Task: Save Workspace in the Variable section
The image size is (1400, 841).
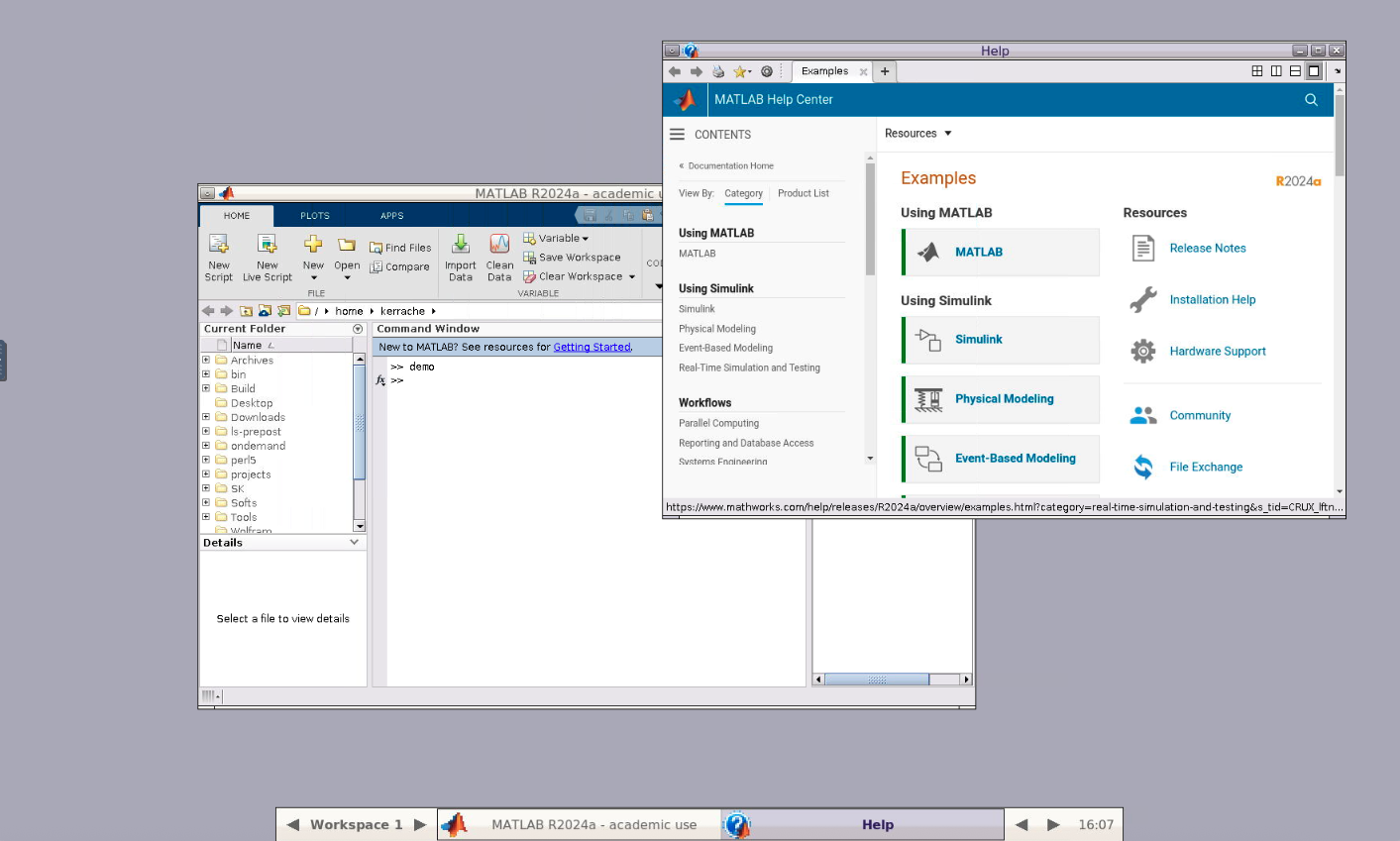Action: click(572, 258)
